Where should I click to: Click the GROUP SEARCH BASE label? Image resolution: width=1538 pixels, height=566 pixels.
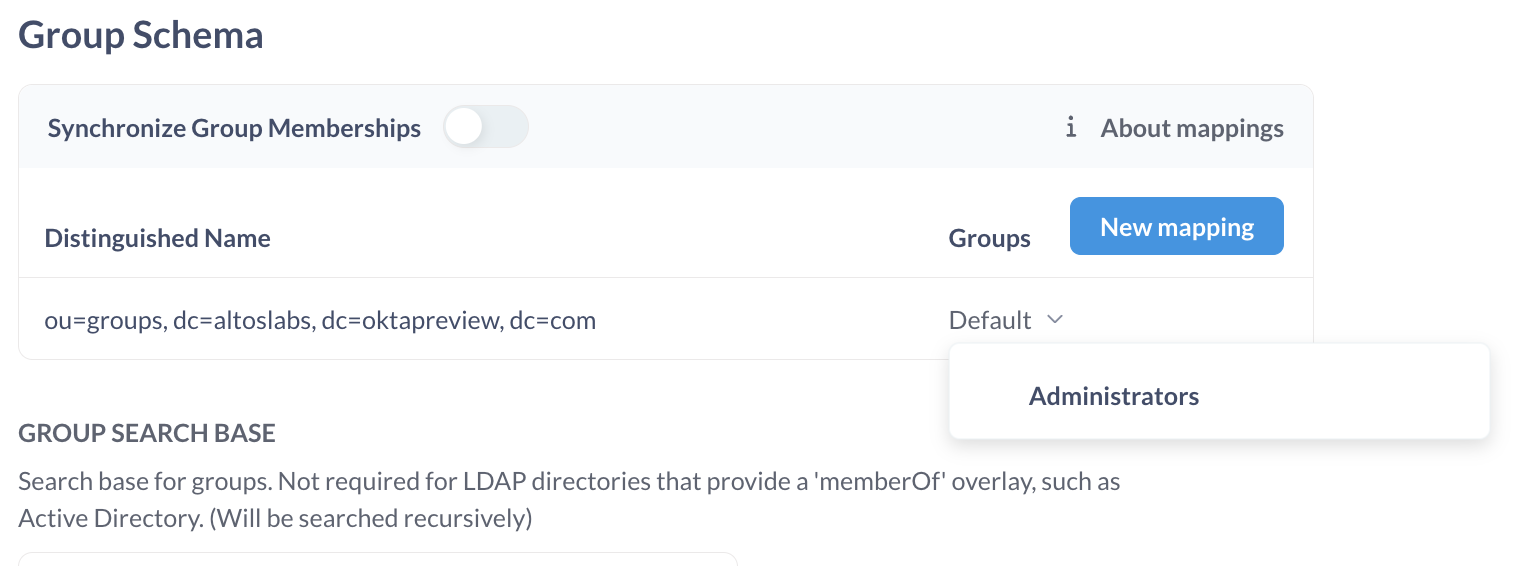coord(147,433)
